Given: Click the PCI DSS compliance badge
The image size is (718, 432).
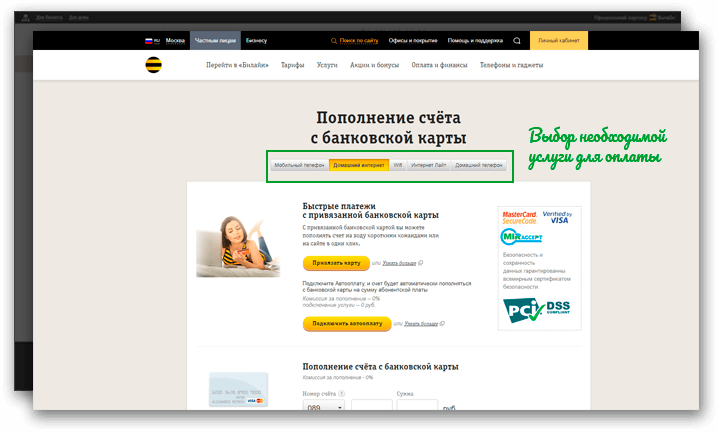Looking at the screenshot, I should point(538,313).
